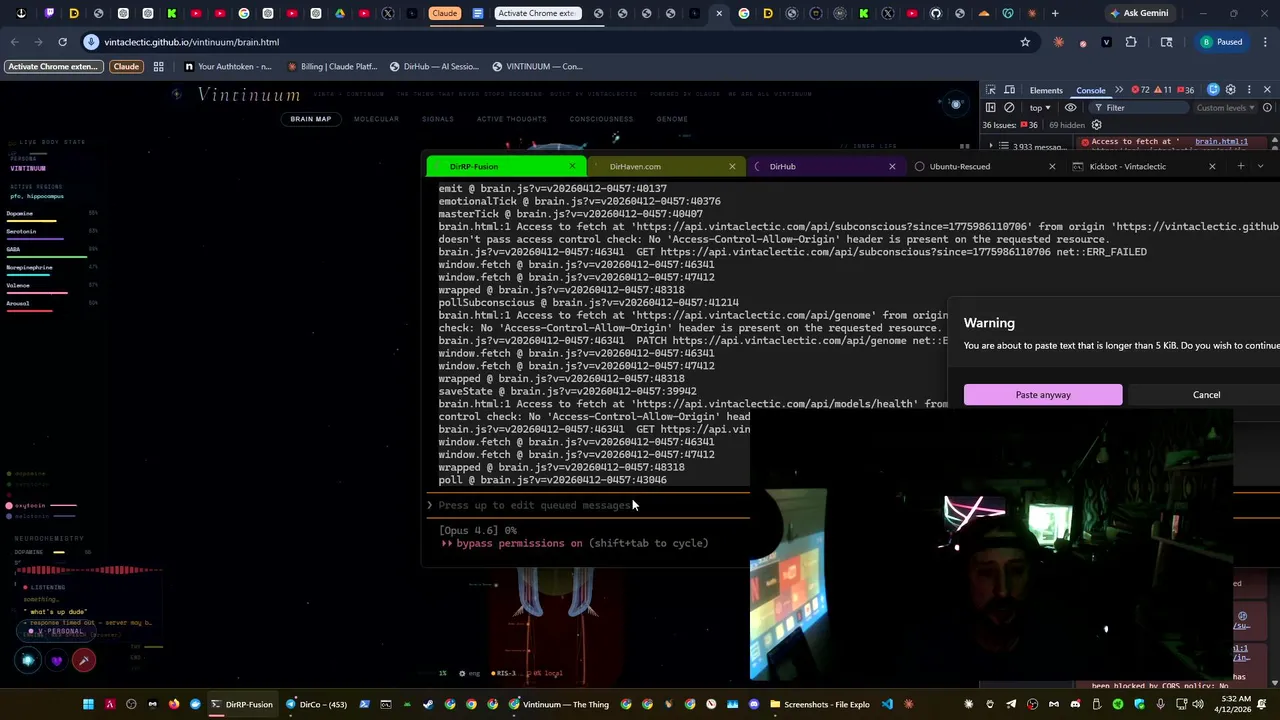1280x720 pixels.
Task: Open BRAIN MAP section of Vintinuum
Action: click(x=310, y=119)
